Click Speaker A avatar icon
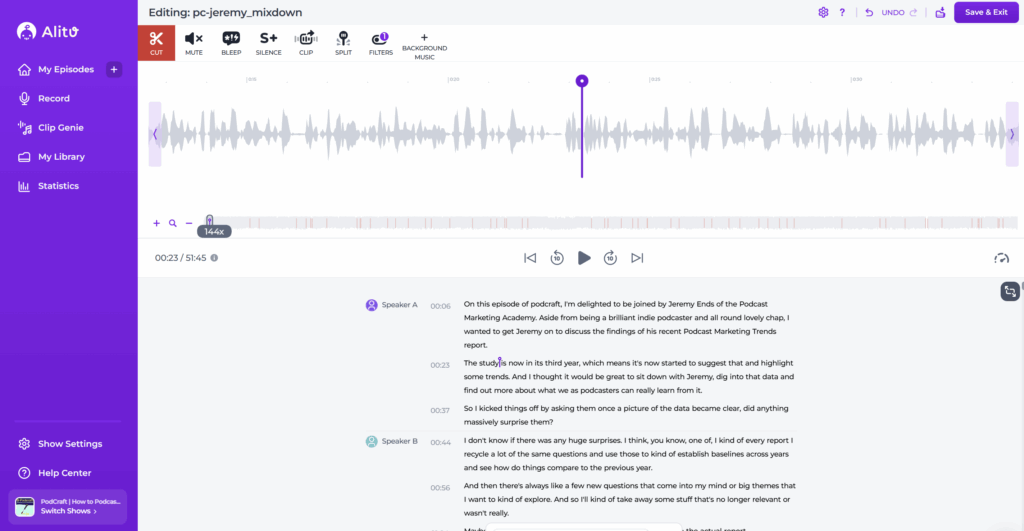1024x531 pixels. click(x=372, y=305)
